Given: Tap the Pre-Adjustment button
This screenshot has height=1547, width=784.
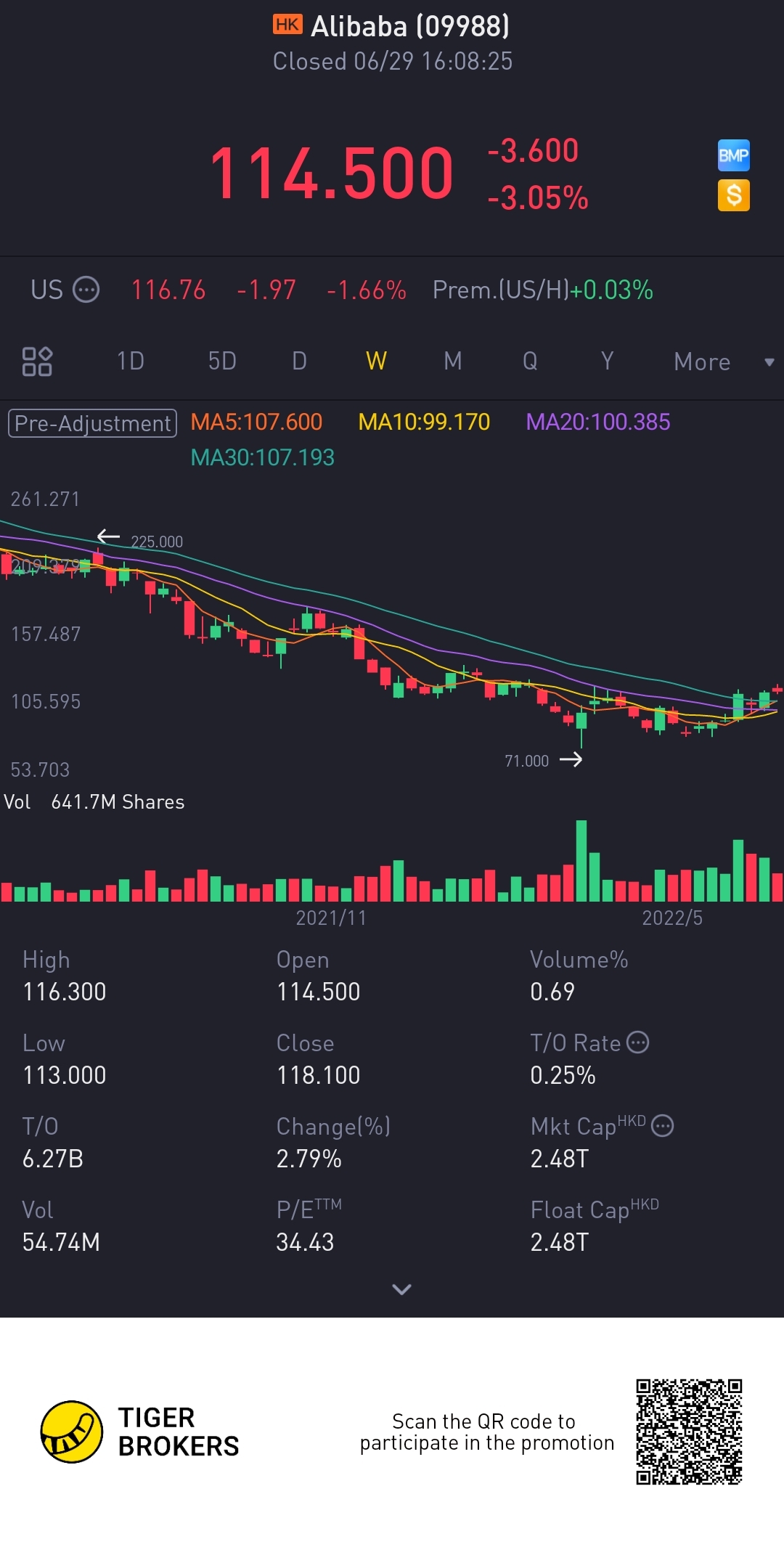Looking at the screenshot, I should (x=92, y=423).
